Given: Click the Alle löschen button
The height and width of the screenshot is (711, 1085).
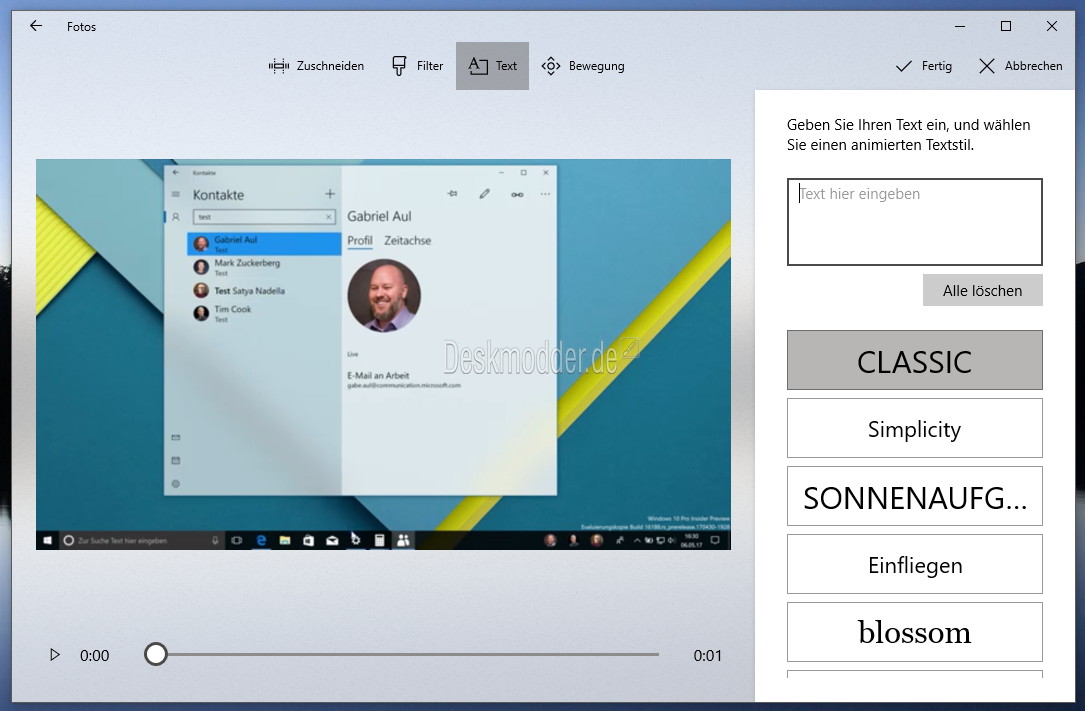Looking at the screenshot, I should [983, 290].
